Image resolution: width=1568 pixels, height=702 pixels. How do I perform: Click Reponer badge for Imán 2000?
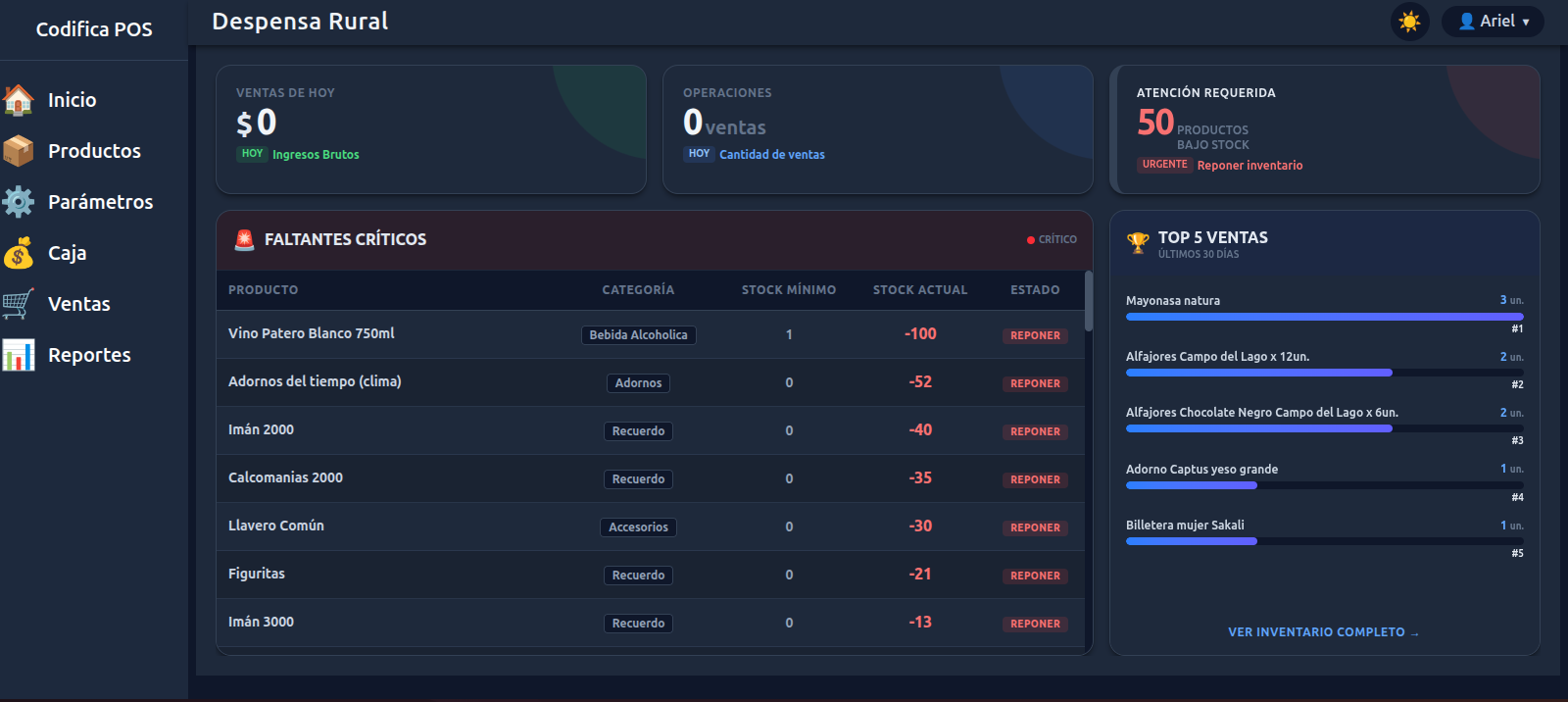point(1035,431)
